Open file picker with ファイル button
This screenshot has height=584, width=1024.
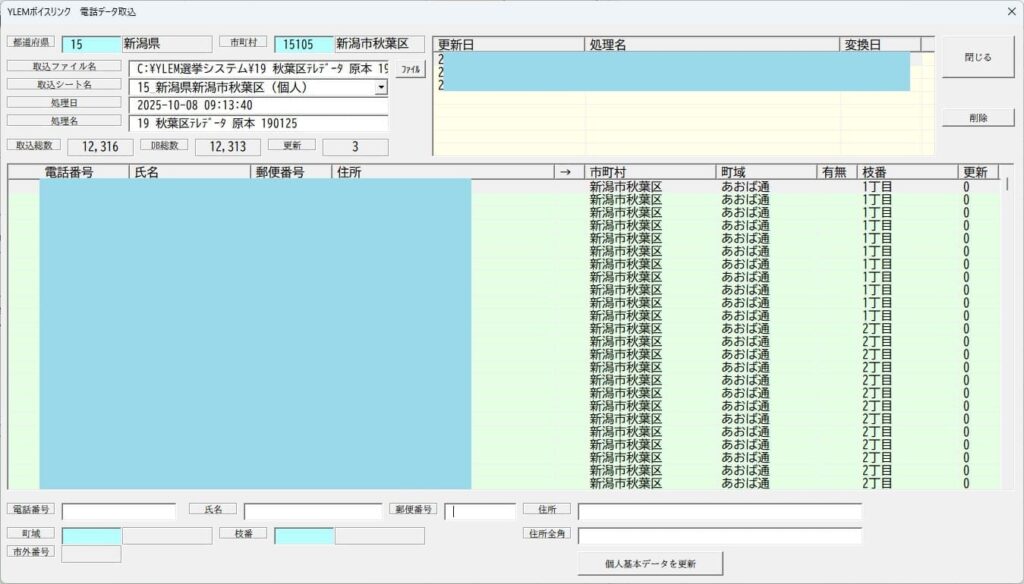pyautogui.click(x=410, y=70)
